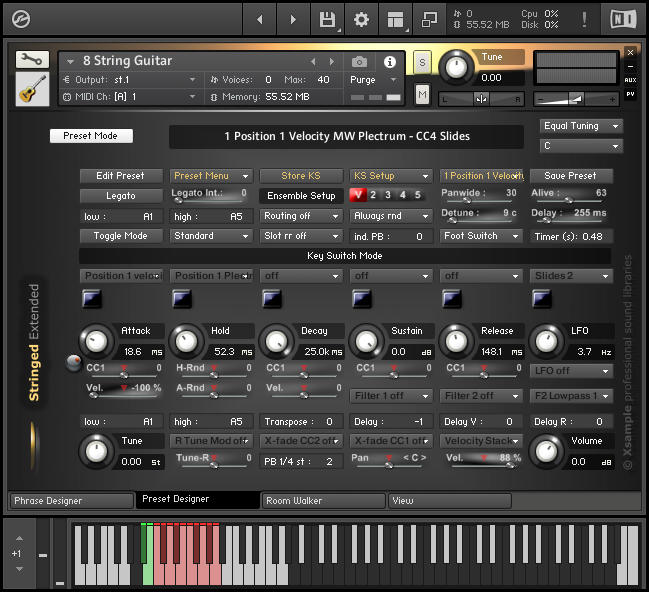Viewport: 649px width, 592px height.
Task: Open the F2 Lowpass 1 dropdown
Action: tap(571, 396)
